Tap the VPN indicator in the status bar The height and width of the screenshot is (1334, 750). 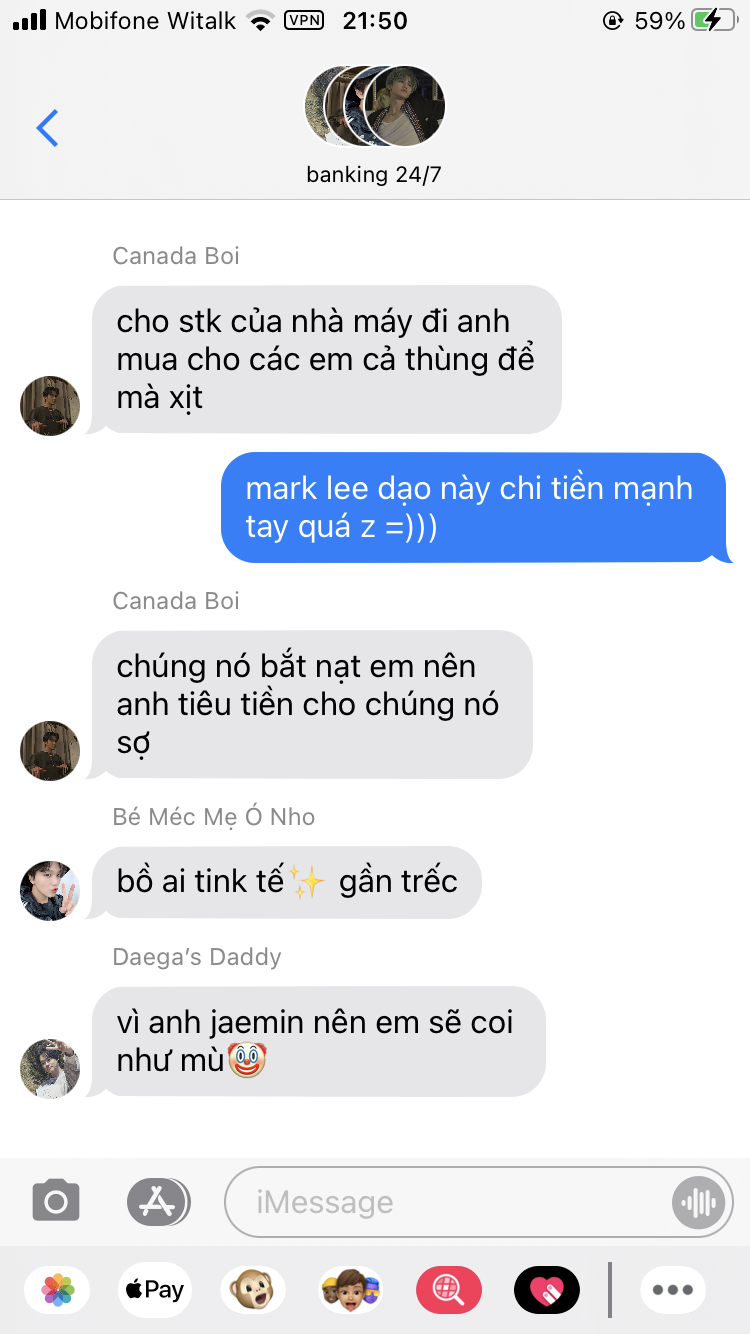point(304,20)
